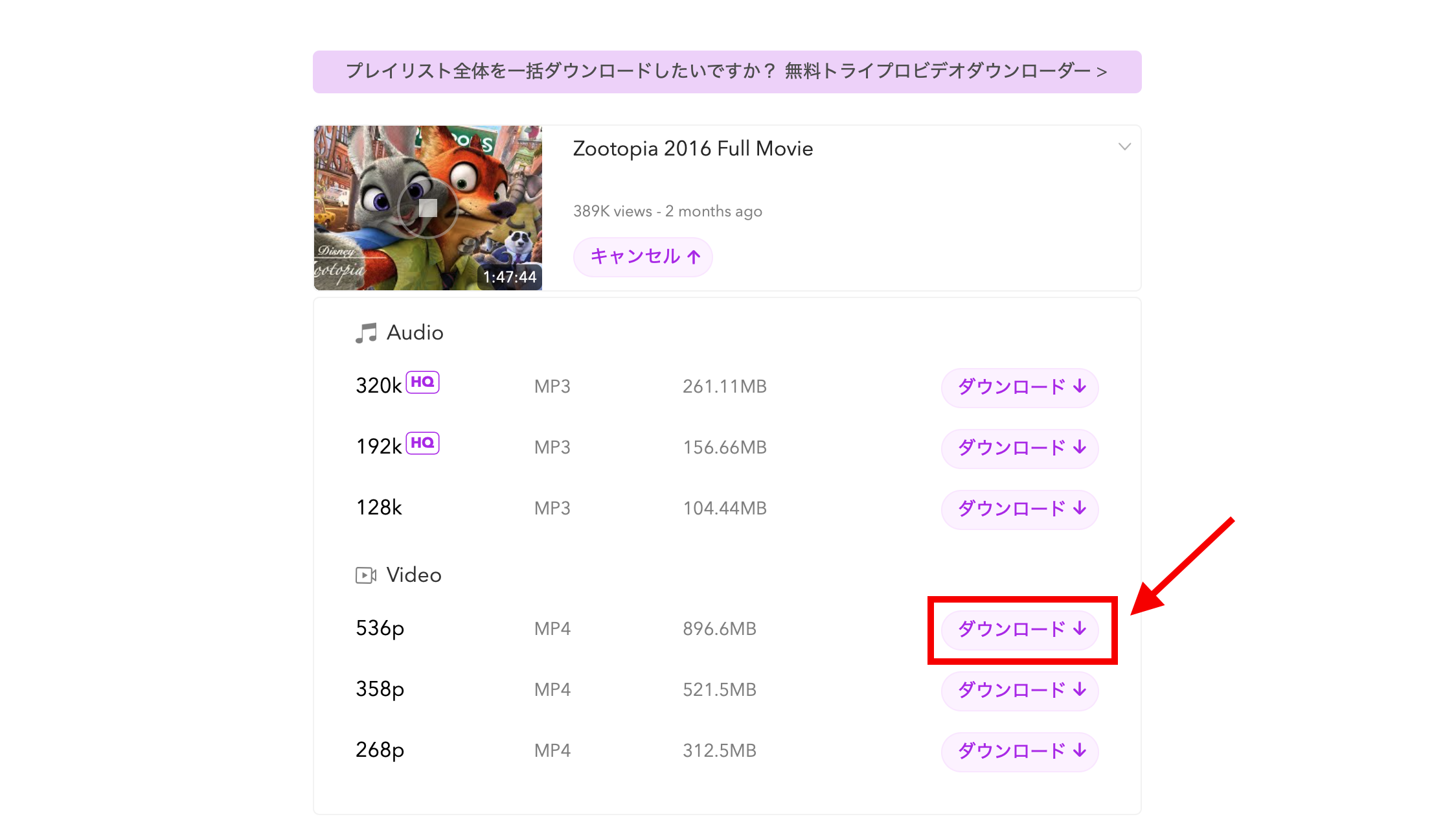1456x819 pixels.
Task: Click the HQ badge next to 192k
Action: click(x=423, y=443)
